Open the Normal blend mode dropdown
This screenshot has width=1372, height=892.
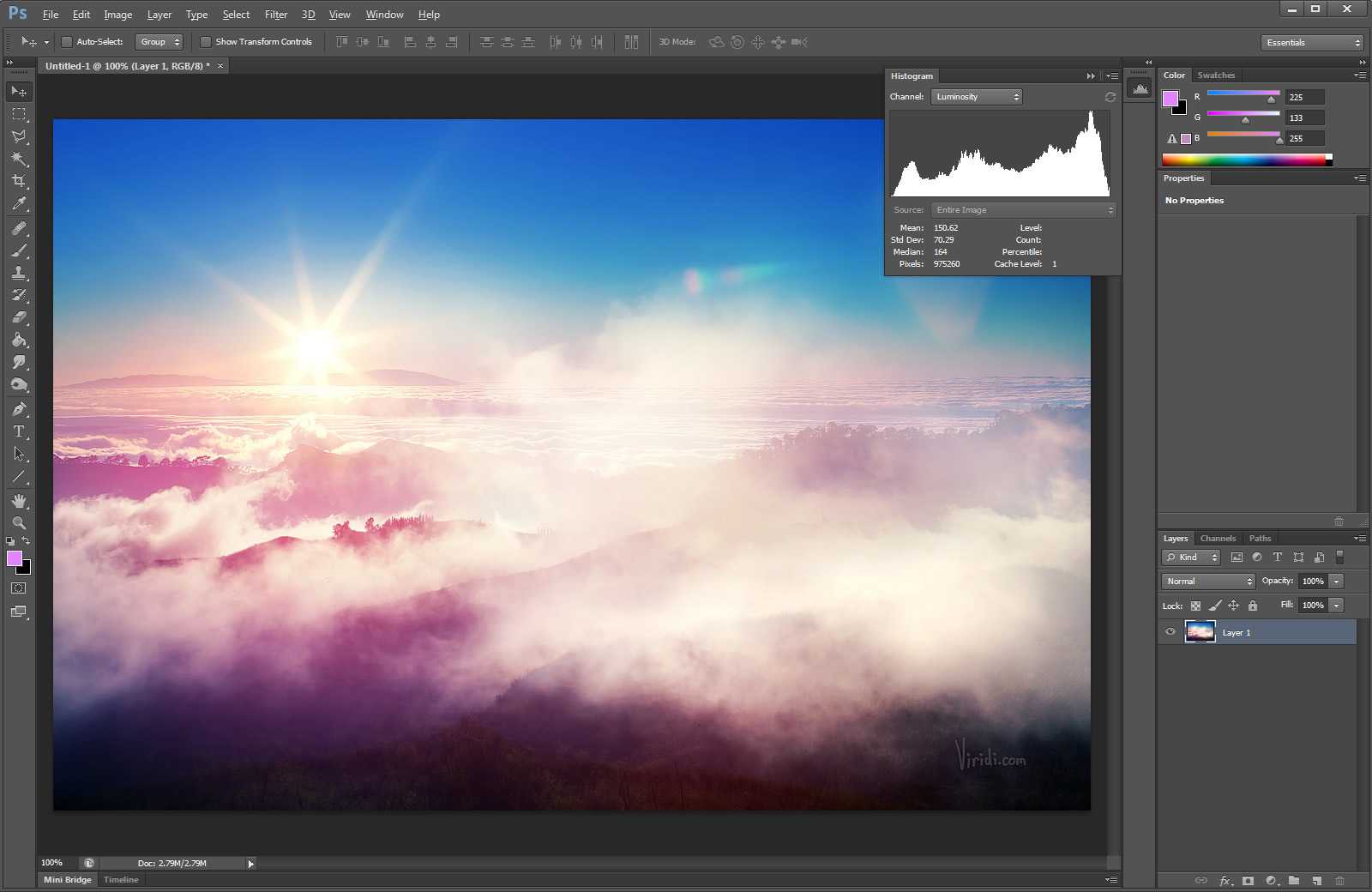pyautogui.click(x=1208, y=582)
